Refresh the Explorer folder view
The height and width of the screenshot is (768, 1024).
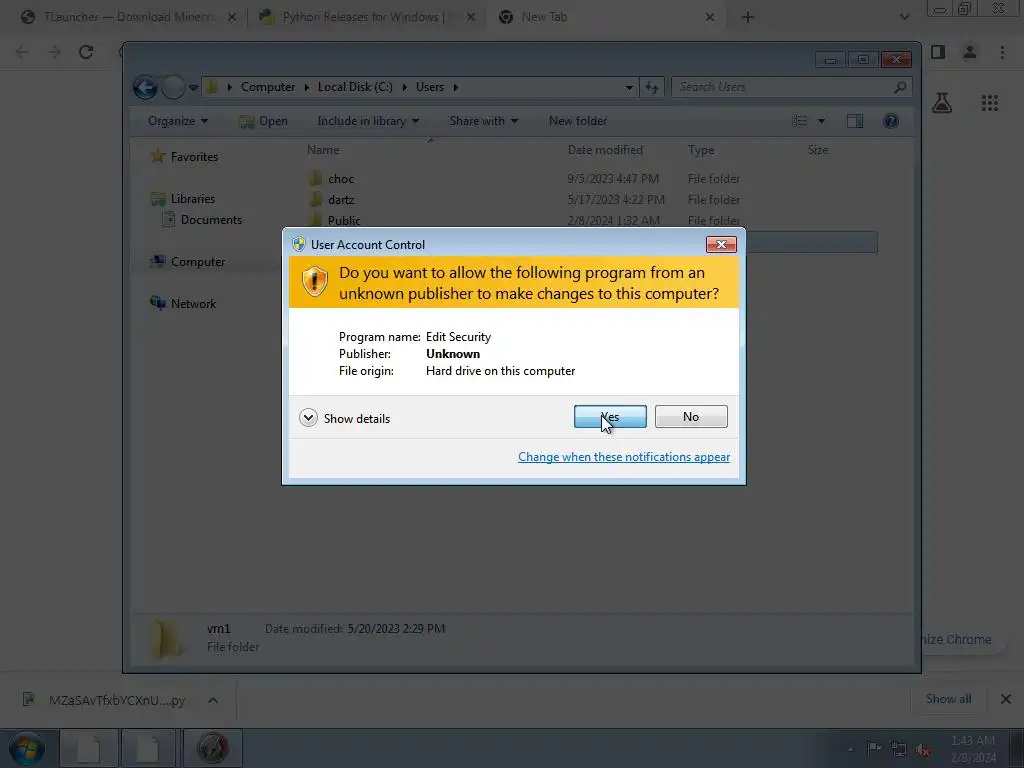click(x=652, y=88)
